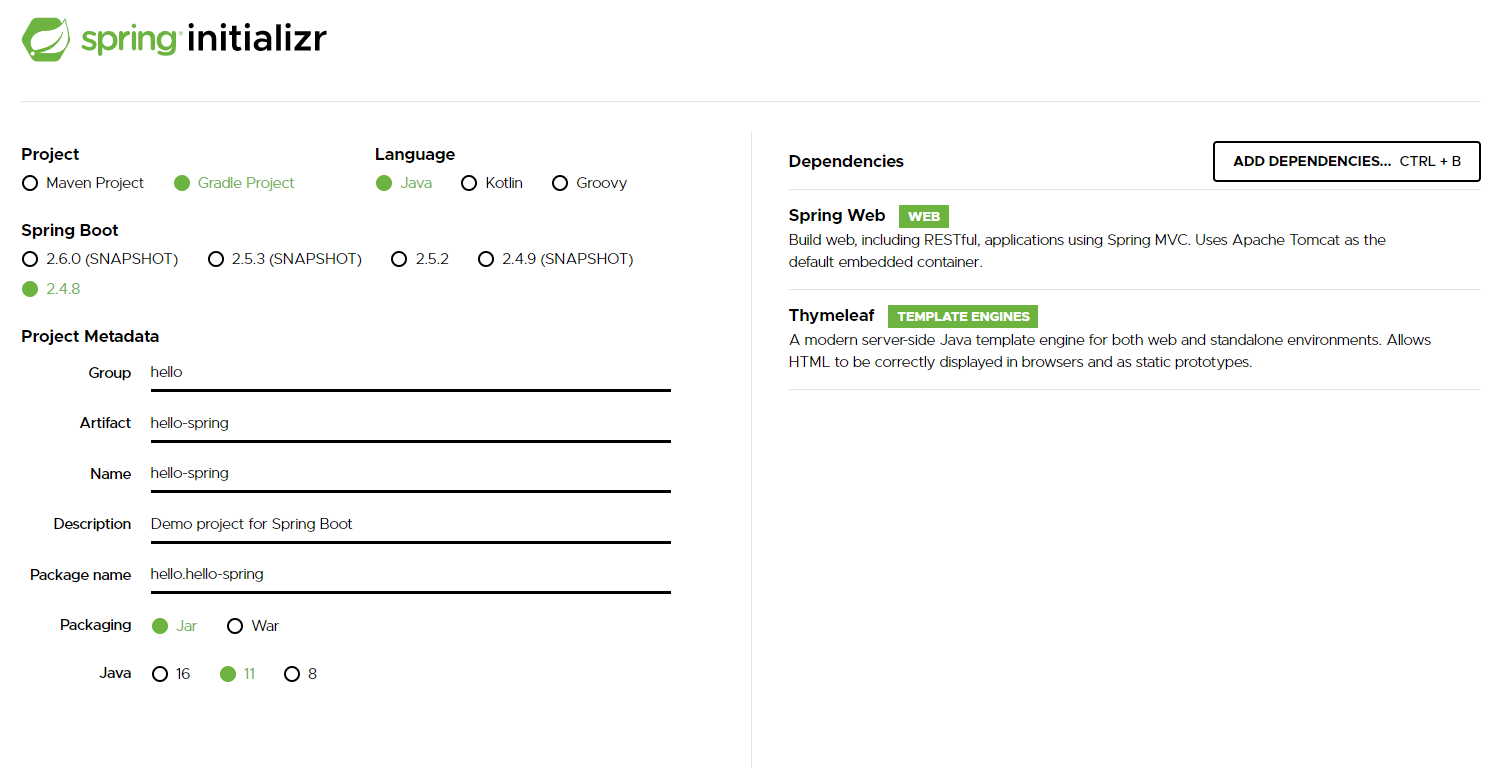
Task: Set packaging to Jar
Action: click(160, 626)
